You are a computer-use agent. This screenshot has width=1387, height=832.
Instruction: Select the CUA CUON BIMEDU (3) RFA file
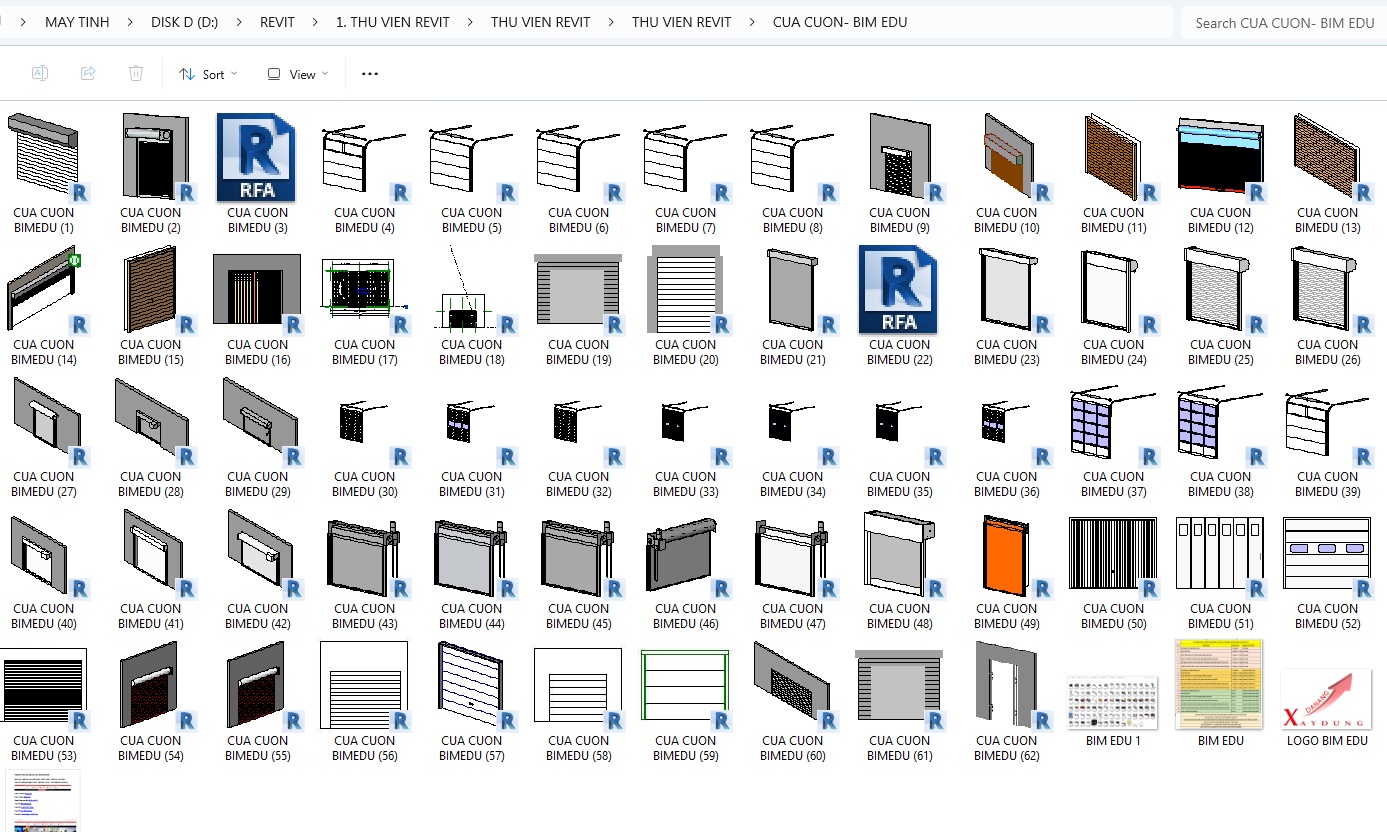(257, 158)
